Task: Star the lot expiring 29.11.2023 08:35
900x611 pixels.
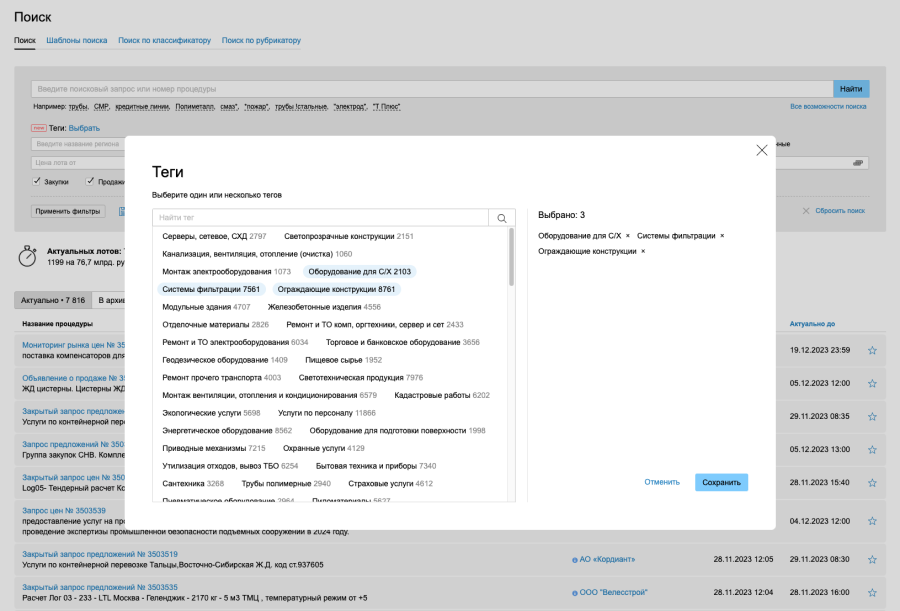Action: click(872, 416)
